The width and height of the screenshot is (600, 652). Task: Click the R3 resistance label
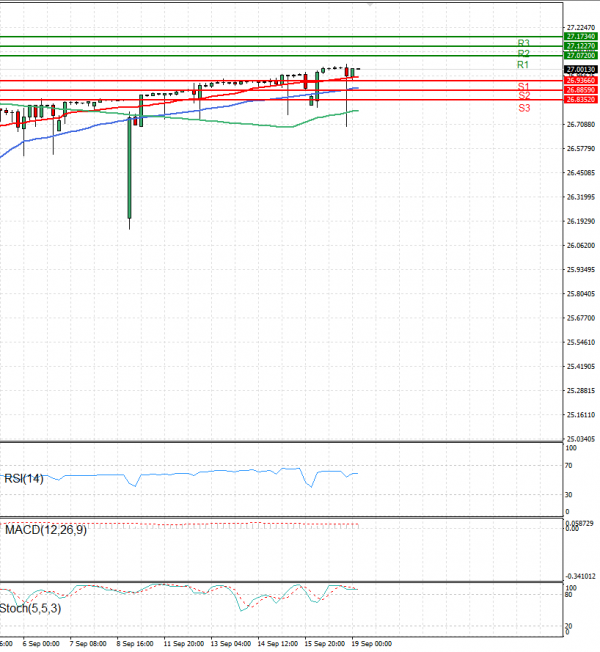tap(523, 43)
